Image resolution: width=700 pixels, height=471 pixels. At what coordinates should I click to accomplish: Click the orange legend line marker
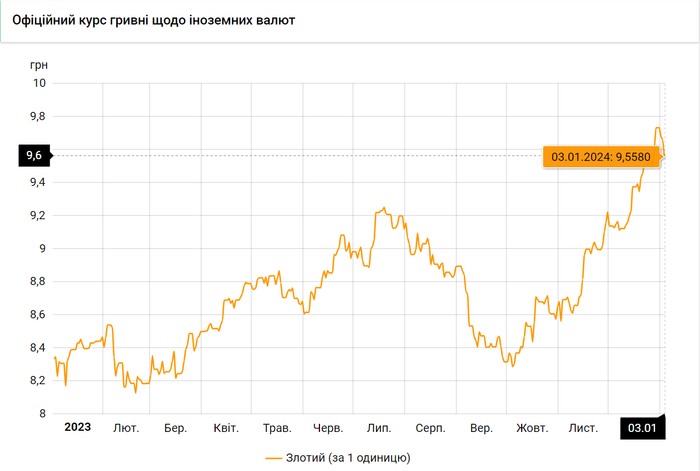tap(276, 458)
